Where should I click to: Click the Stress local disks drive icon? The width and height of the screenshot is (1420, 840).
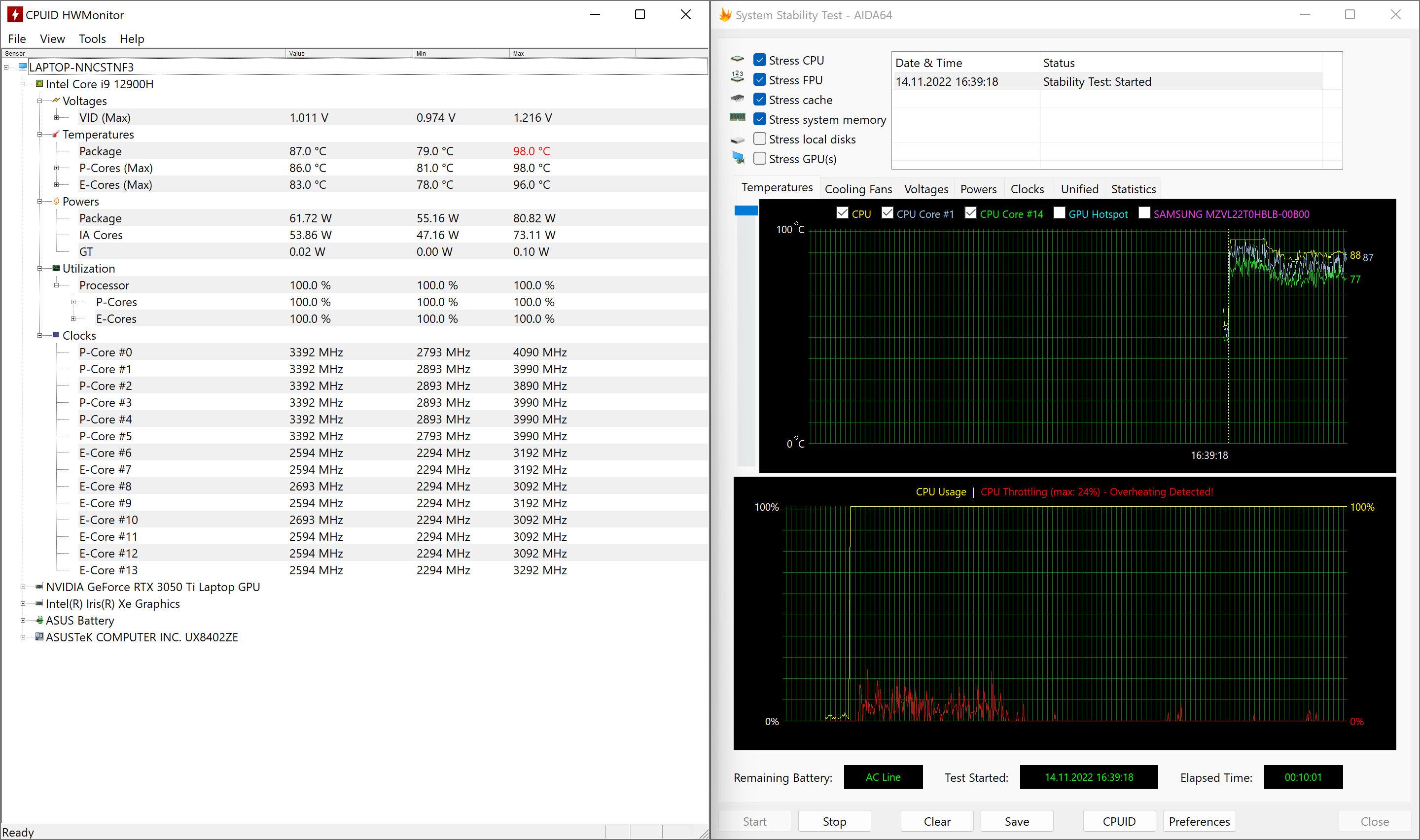738,140
